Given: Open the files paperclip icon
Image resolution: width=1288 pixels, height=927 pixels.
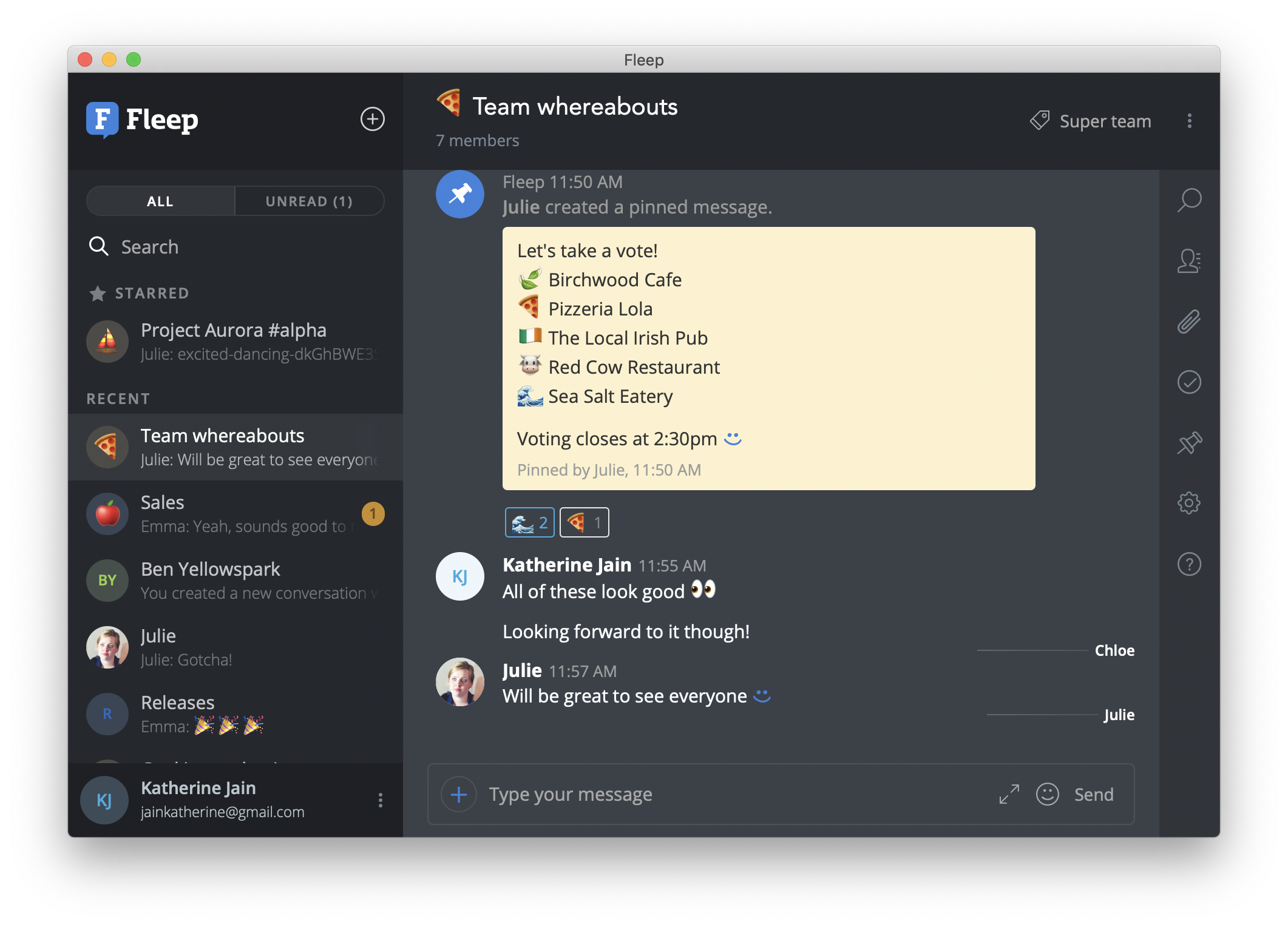Looking at the screenshot, I should pyautogui.click(x=1189, y=322).
